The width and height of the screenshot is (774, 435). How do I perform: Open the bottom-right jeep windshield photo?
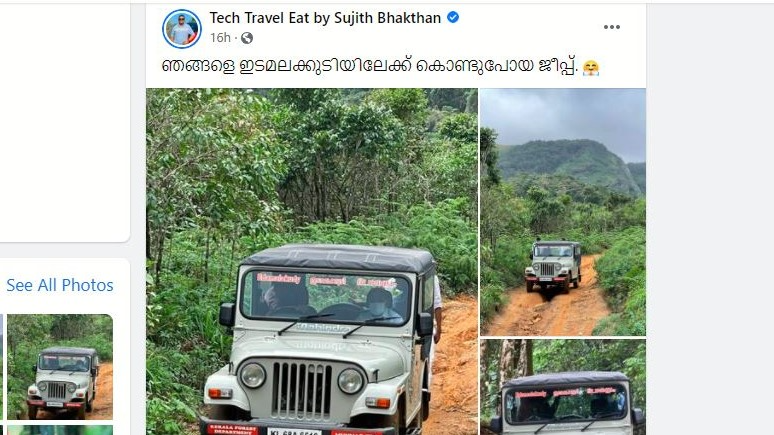pyautogui.click(x=563, y=387)
